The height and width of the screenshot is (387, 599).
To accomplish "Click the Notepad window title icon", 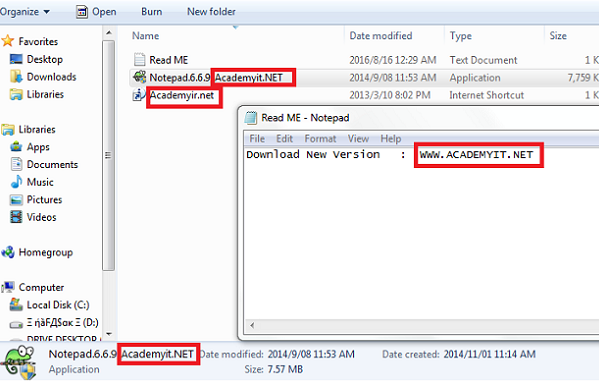I will pyautogui.click(x=251, y=118).
